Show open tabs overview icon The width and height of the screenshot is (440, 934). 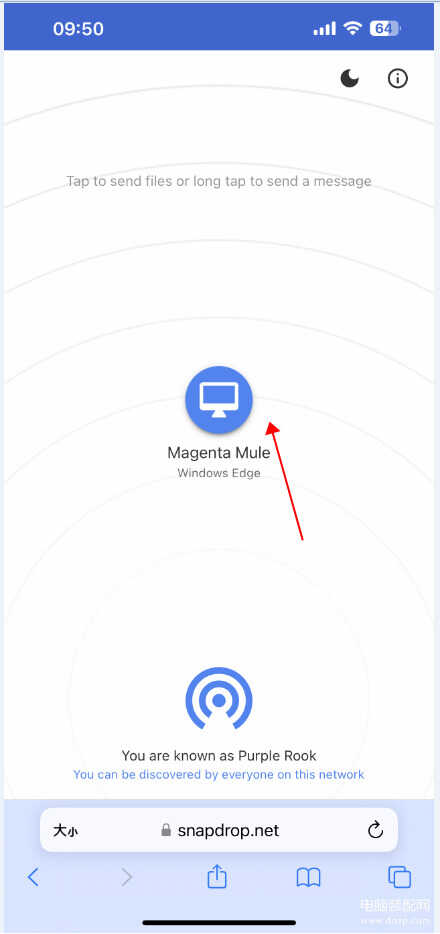click(400, 877)
